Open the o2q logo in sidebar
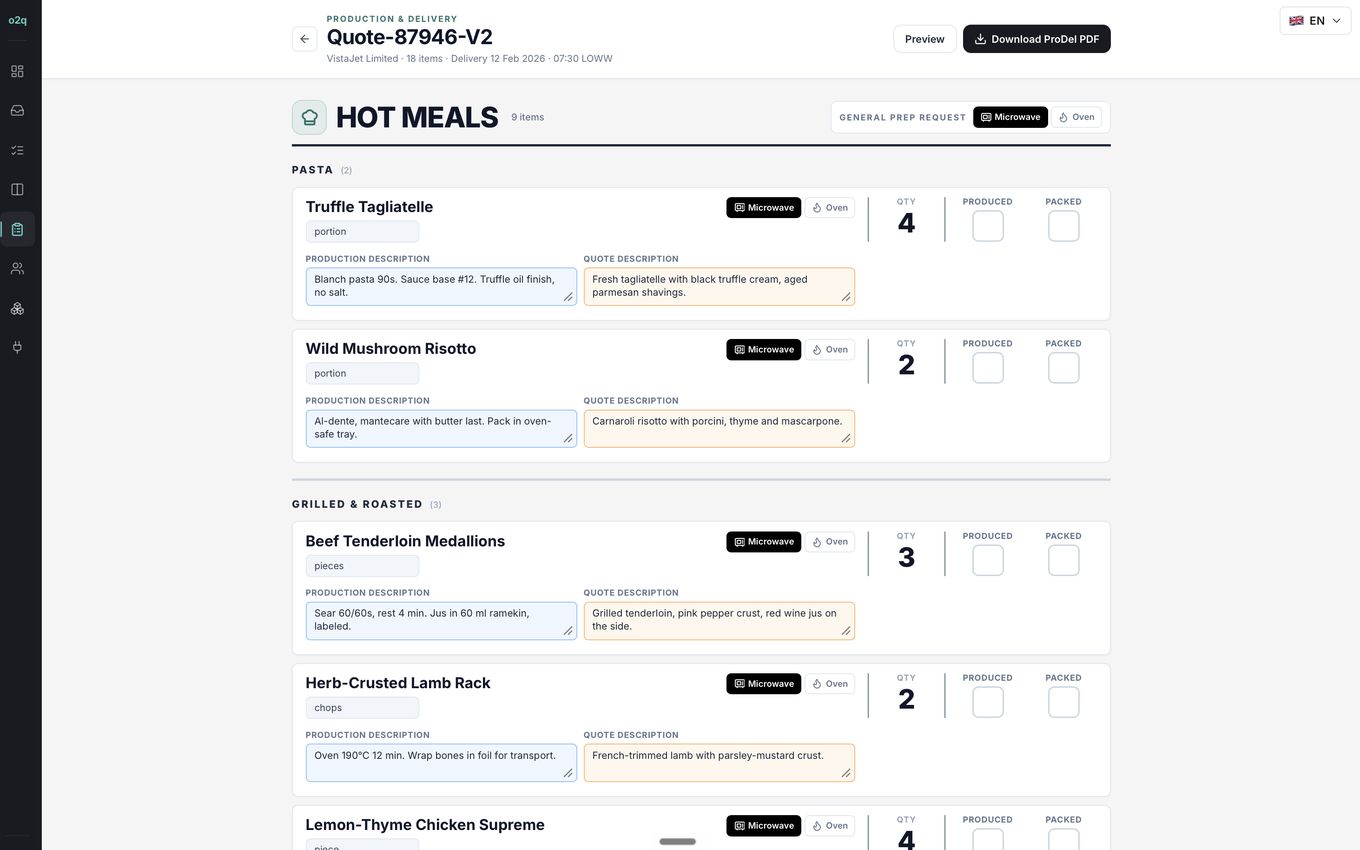This screenshot has height=850, width=1360. [x=17, y=20]
